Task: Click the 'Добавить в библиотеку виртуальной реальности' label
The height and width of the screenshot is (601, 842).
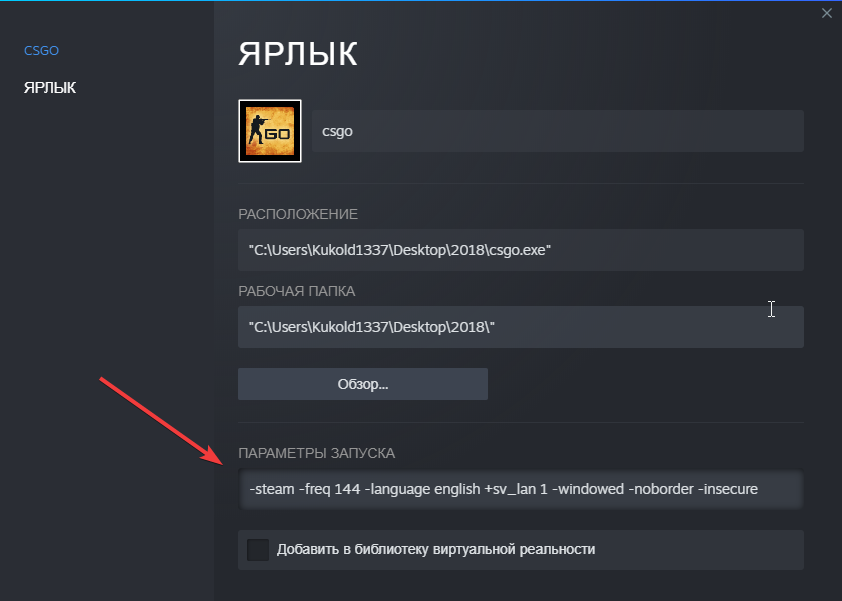Action: [x=436, y=549]
